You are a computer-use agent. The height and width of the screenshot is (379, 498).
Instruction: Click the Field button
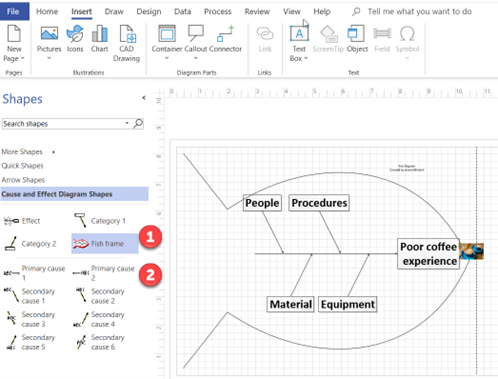coord(382,39)
